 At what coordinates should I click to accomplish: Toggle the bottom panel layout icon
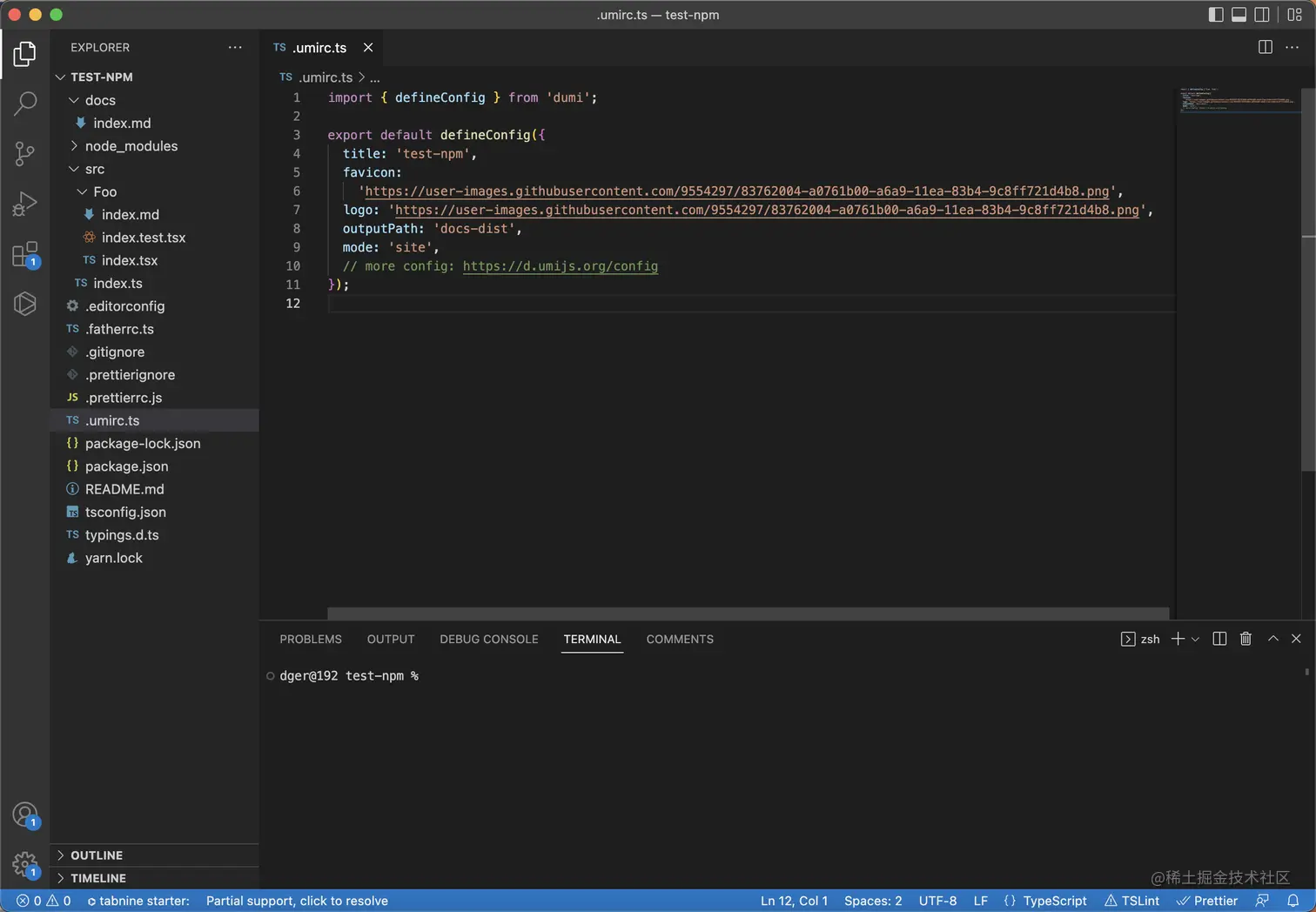click(1239, 15)
